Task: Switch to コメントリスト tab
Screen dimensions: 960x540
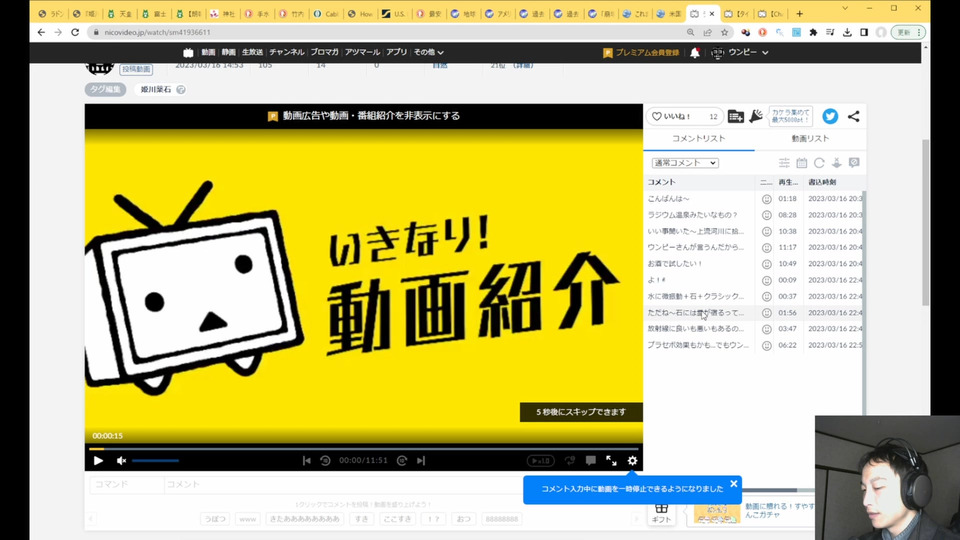Action: [x=699, y=138]
